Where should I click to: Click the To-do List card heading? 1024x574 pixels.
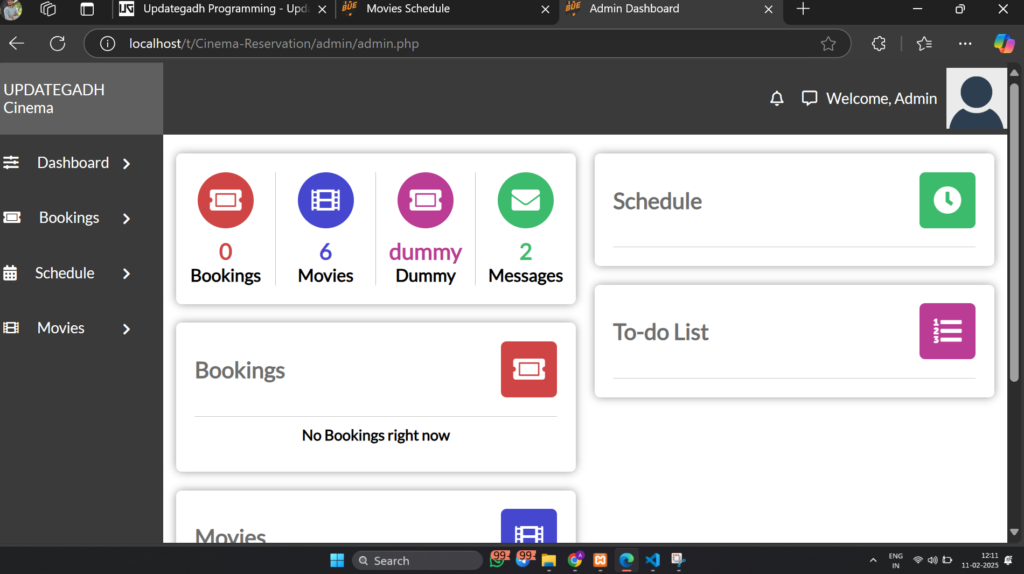[660, 332]
